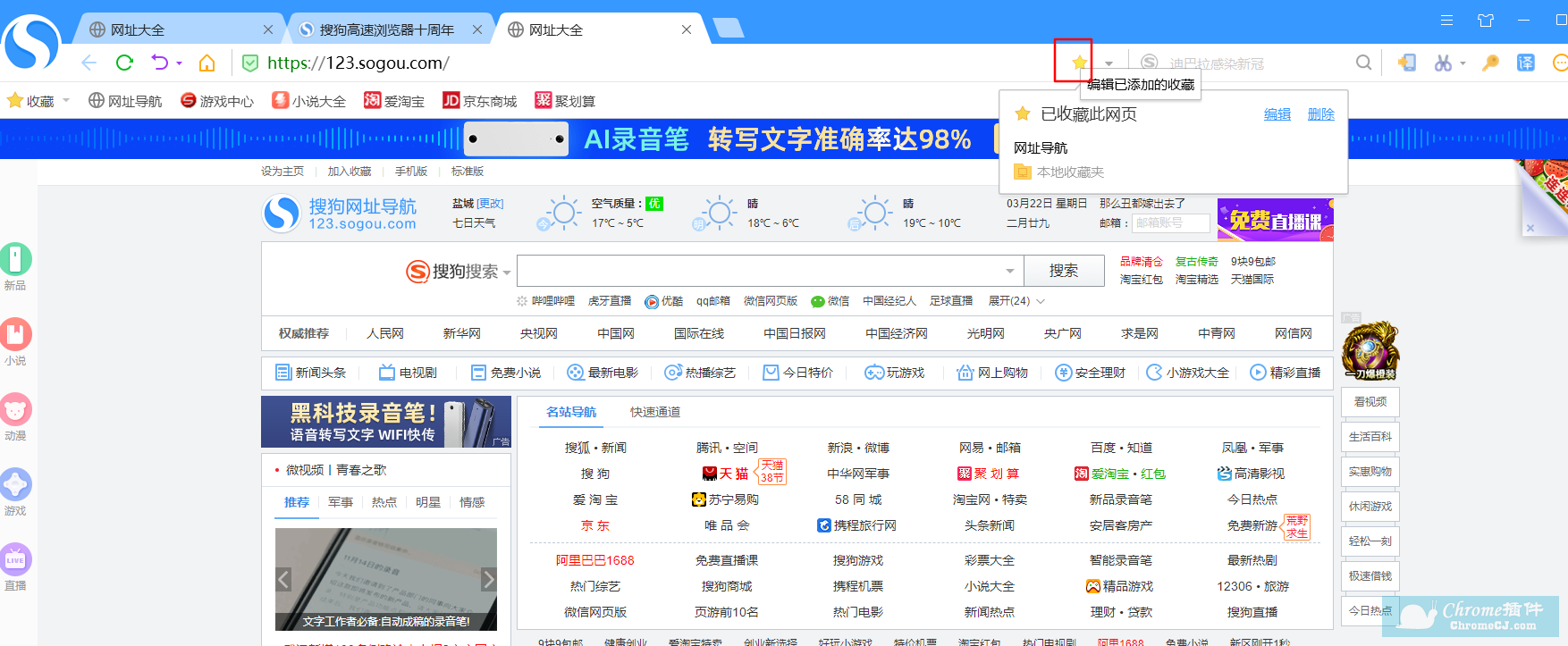Close the corner strawberry ad
The image size is (1568, 646).
click(x=1530, y=228)
